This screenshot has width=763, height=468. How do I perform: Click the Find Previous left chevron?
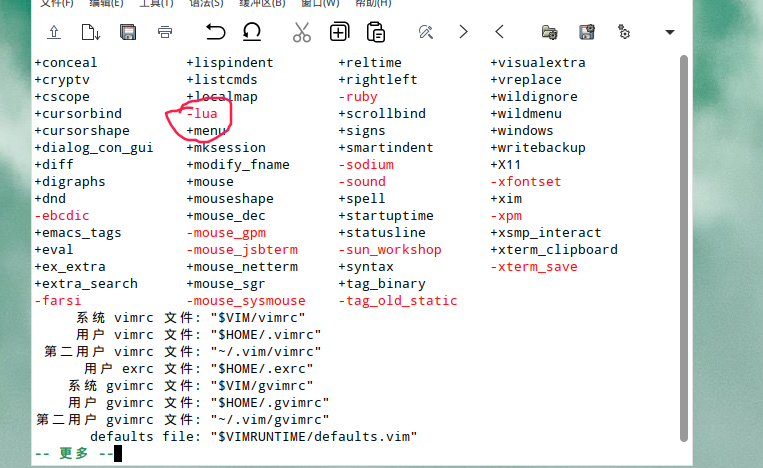coord(499,32)
